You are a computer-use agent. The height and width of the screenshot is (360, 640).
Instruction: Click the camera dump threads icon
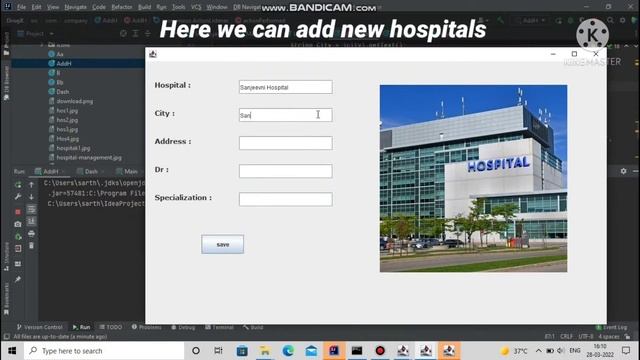(18, 224)
